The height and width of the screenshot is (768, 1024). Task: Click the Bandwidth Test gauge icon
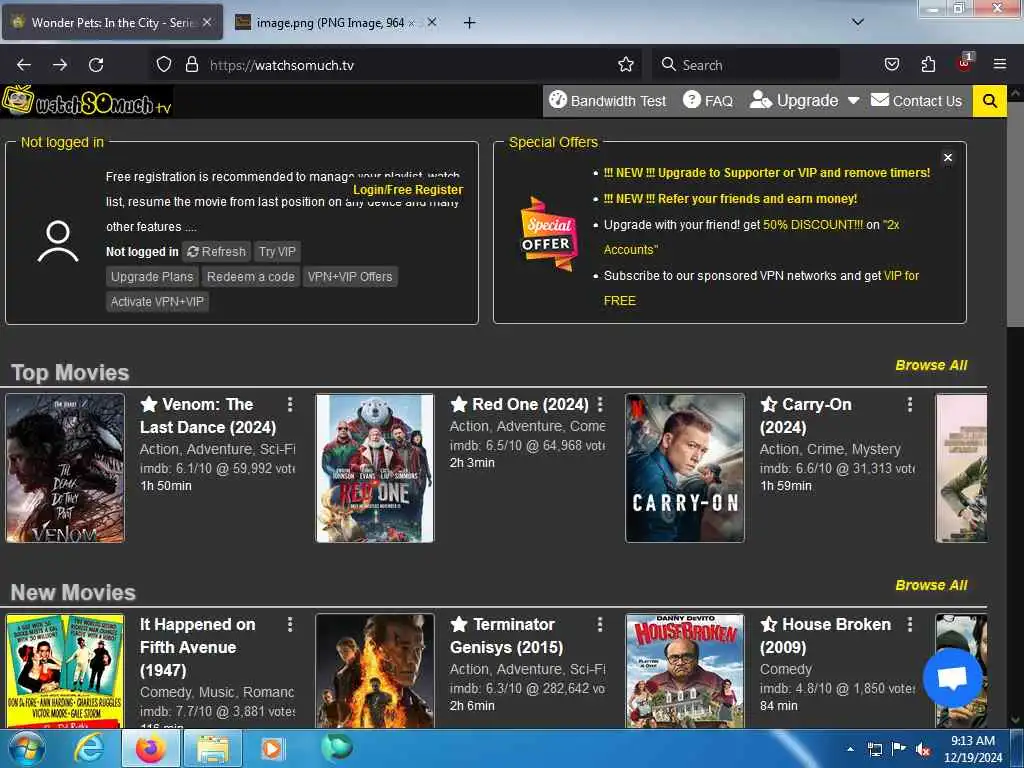click(x=557, y=100)
